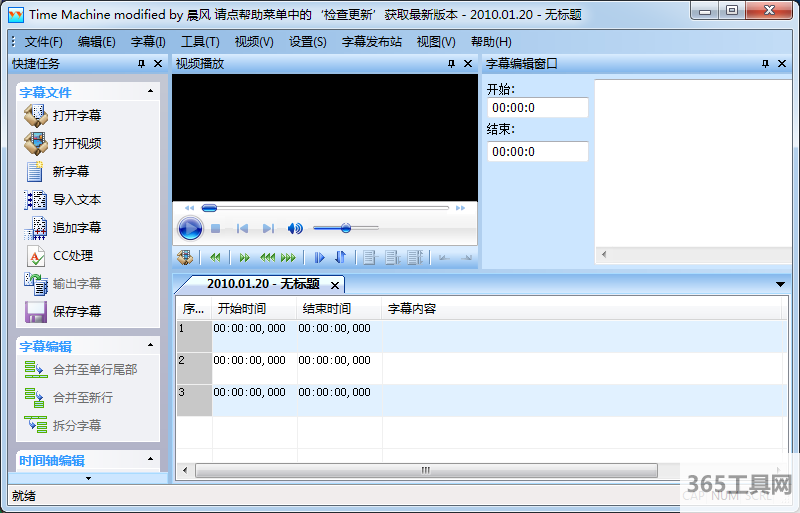Click 输出字幕 export subtitle icon

36,284
